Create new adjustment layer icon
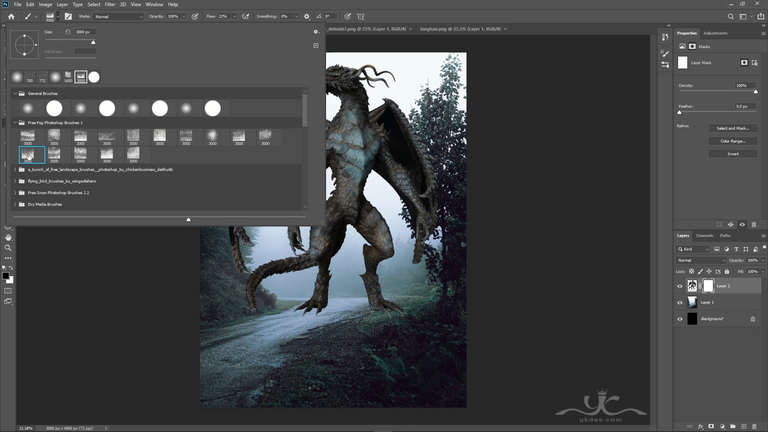Image resolution: width=768 pixels, height=432 pixels. [722, 427]
